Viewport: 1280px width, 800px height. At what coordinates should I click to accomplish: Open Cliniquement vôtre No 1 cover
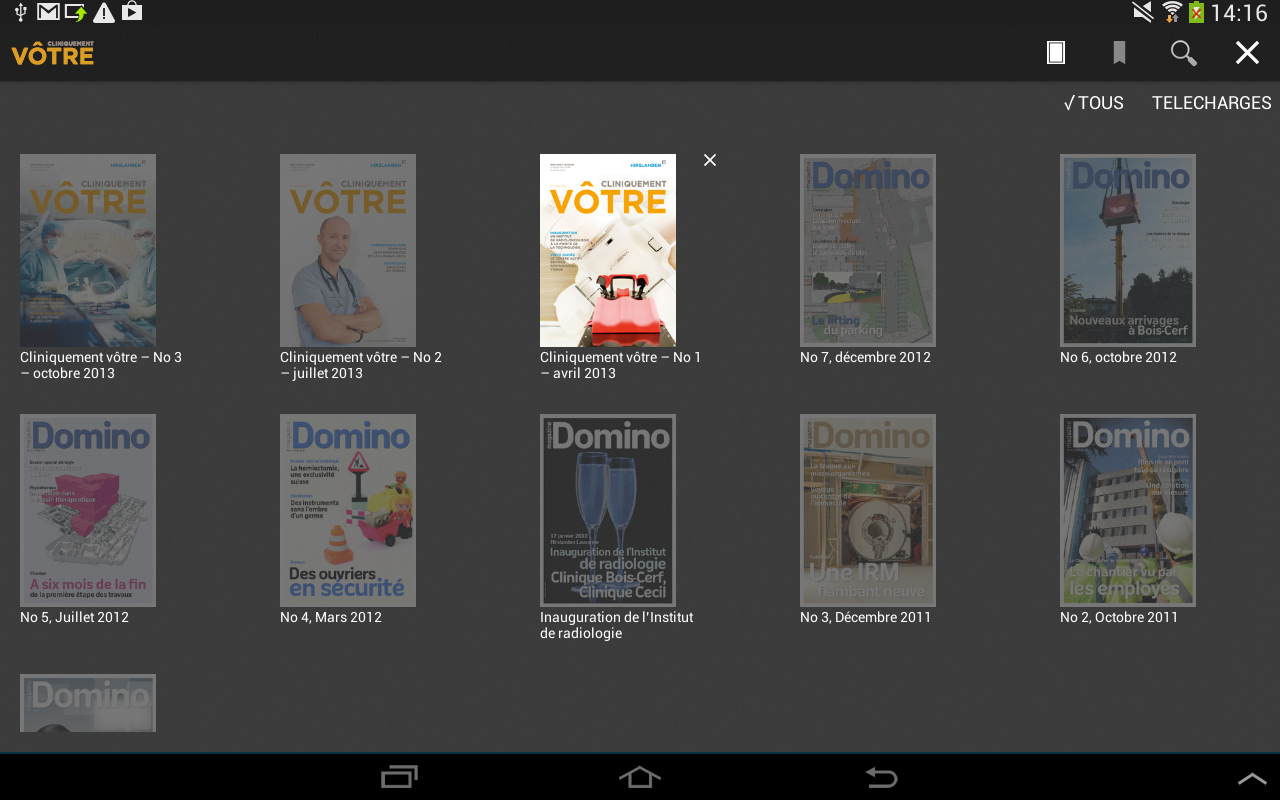point(608,250)
